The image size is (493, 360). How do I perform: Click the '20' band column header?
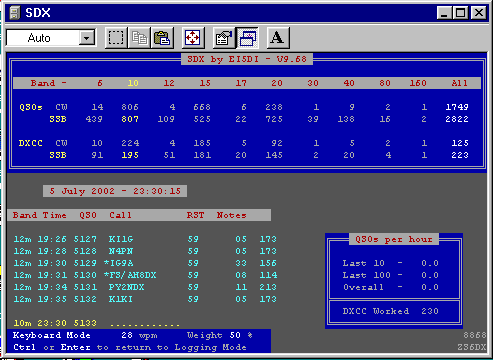tap(277, 83)
